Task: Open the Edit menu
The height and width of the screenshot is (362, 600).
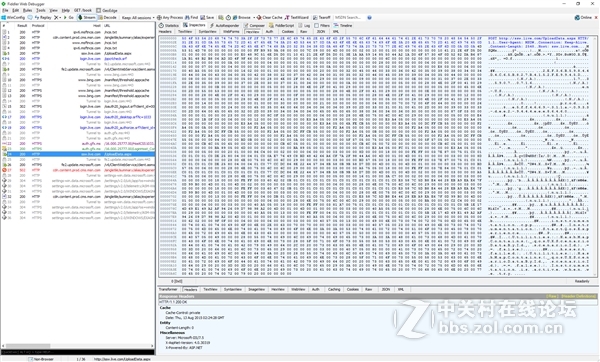Action: [16, 10]
